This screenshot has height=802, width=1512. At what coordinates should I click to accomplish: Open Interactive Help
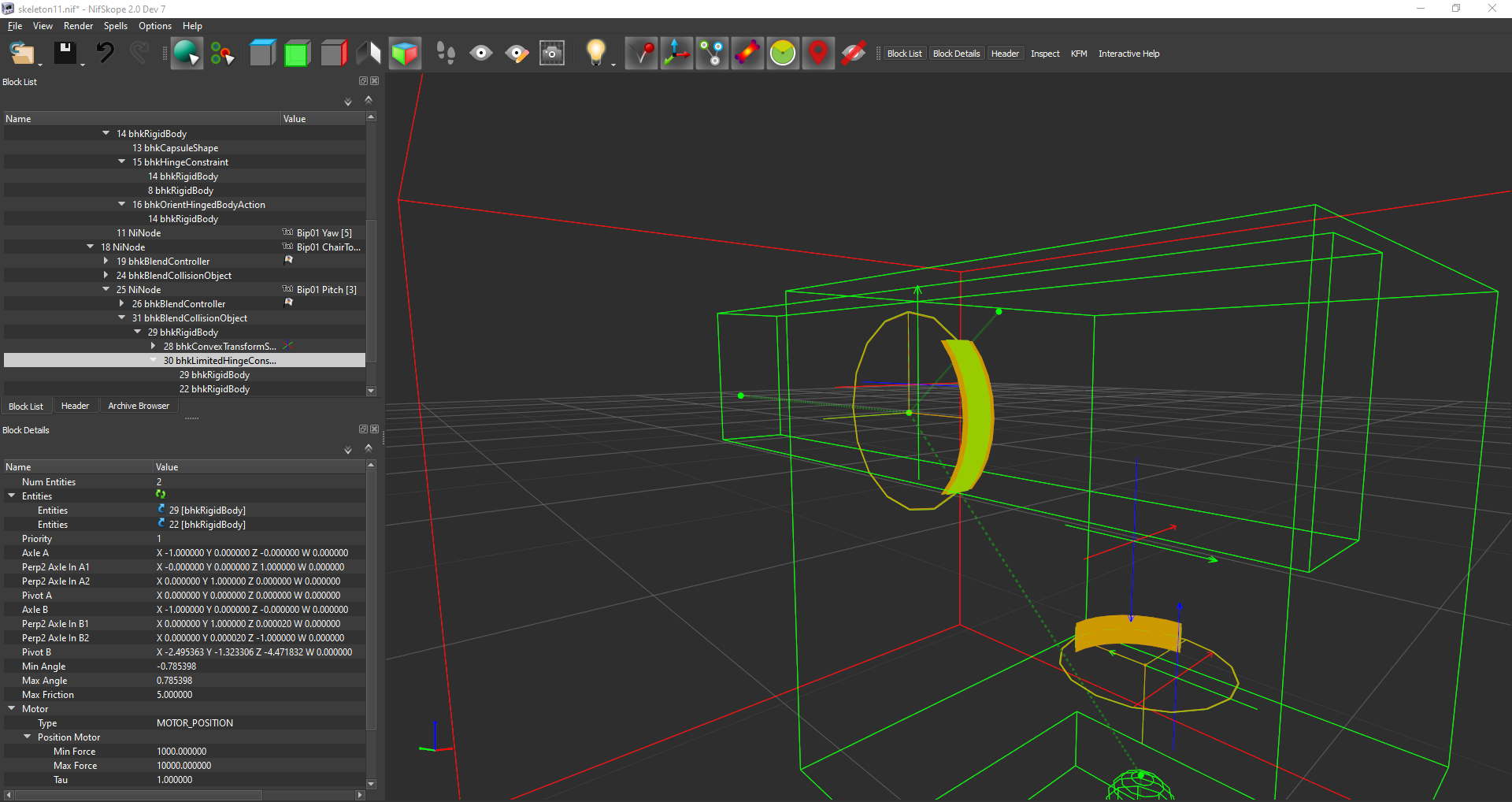(1128, 54)
